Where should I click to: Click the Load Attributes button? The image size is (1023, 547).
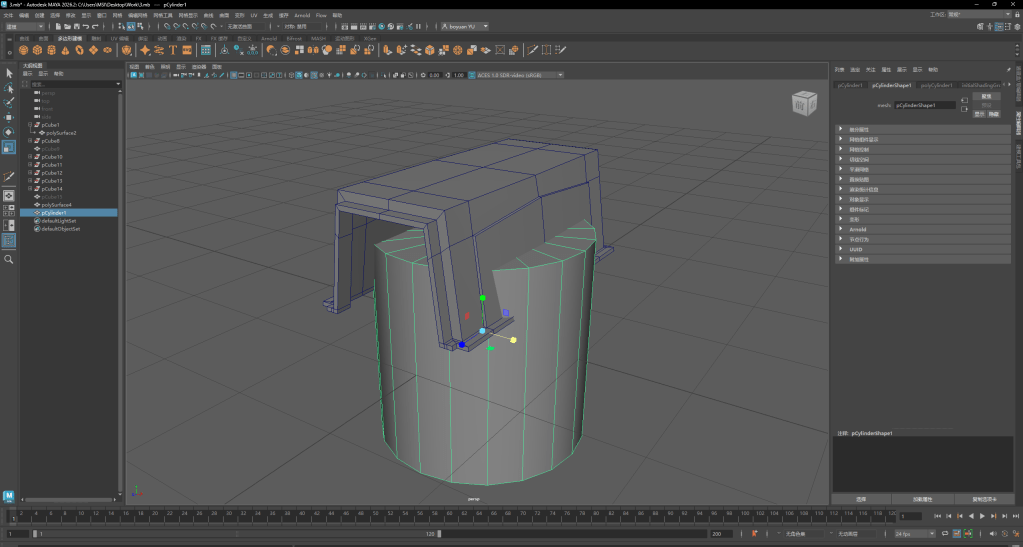pos(922,498)
